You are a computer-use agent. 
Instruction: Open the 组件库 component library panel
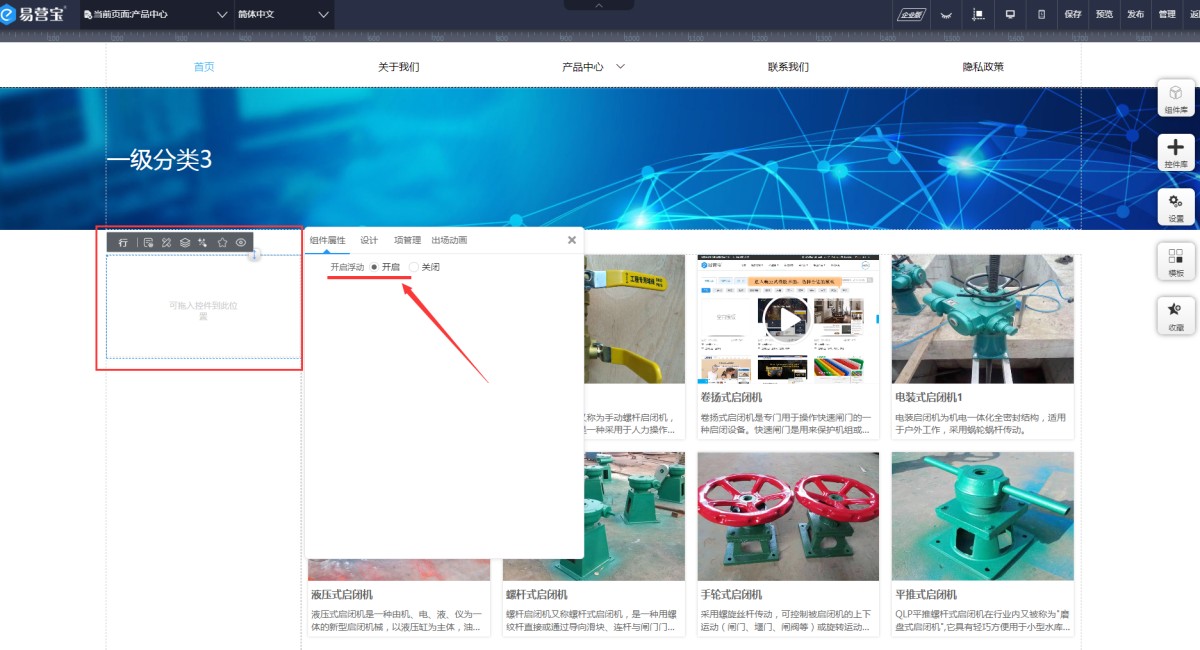pos(1176,98)
